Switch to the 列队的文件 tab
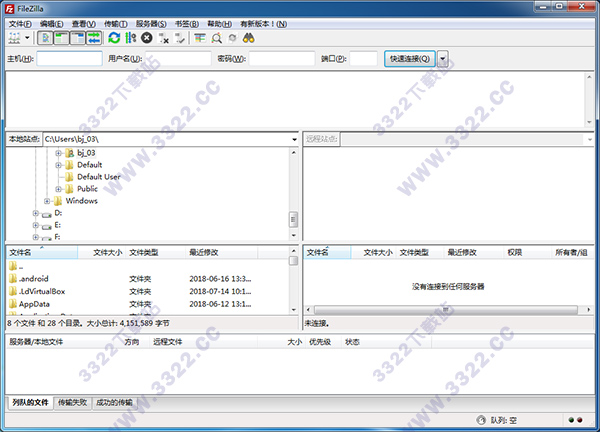This screenshot has width=600, height=432. [30, 403]
